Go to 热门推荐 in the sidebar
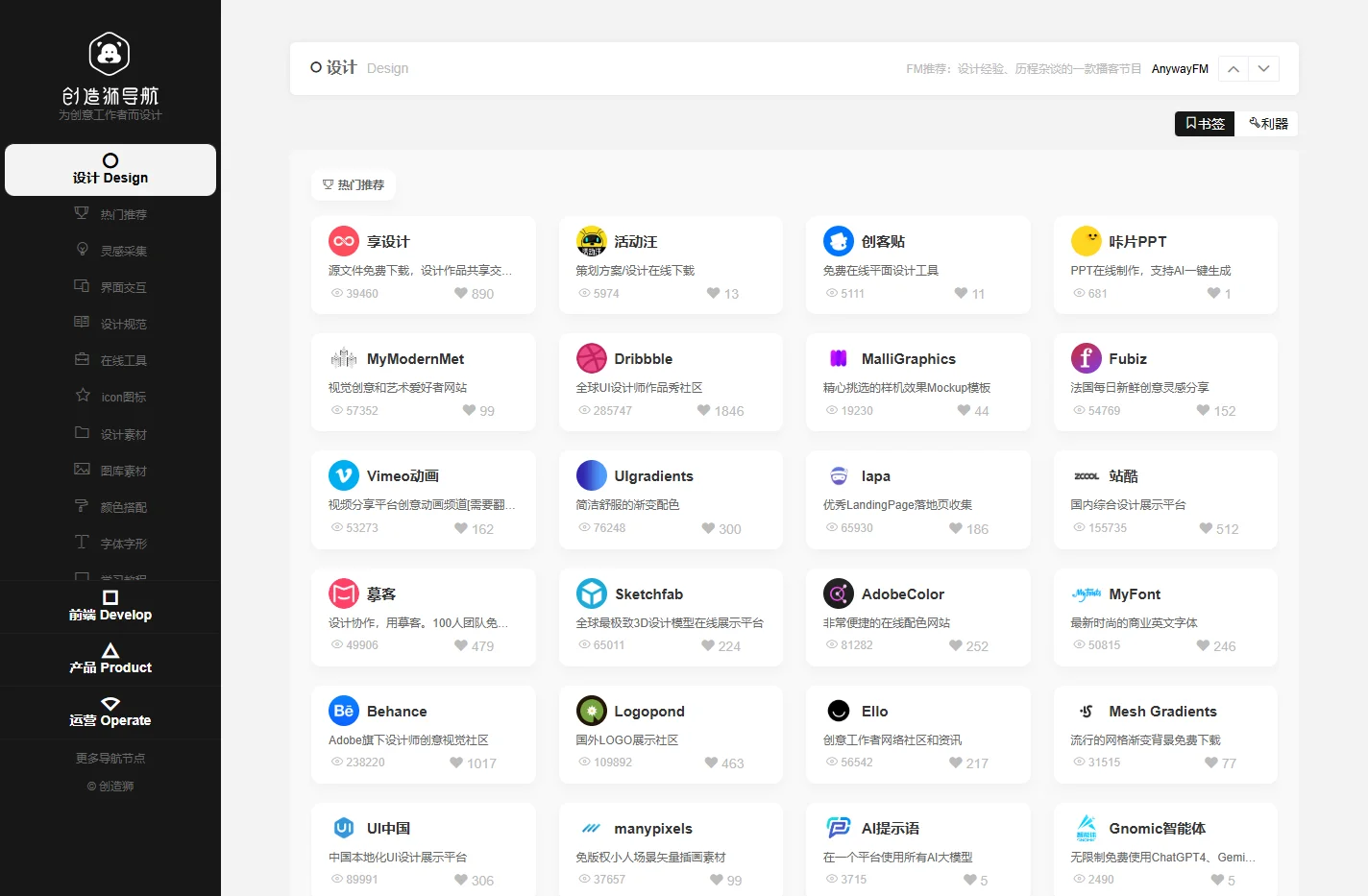1368x896 pixels. point(110,214)
